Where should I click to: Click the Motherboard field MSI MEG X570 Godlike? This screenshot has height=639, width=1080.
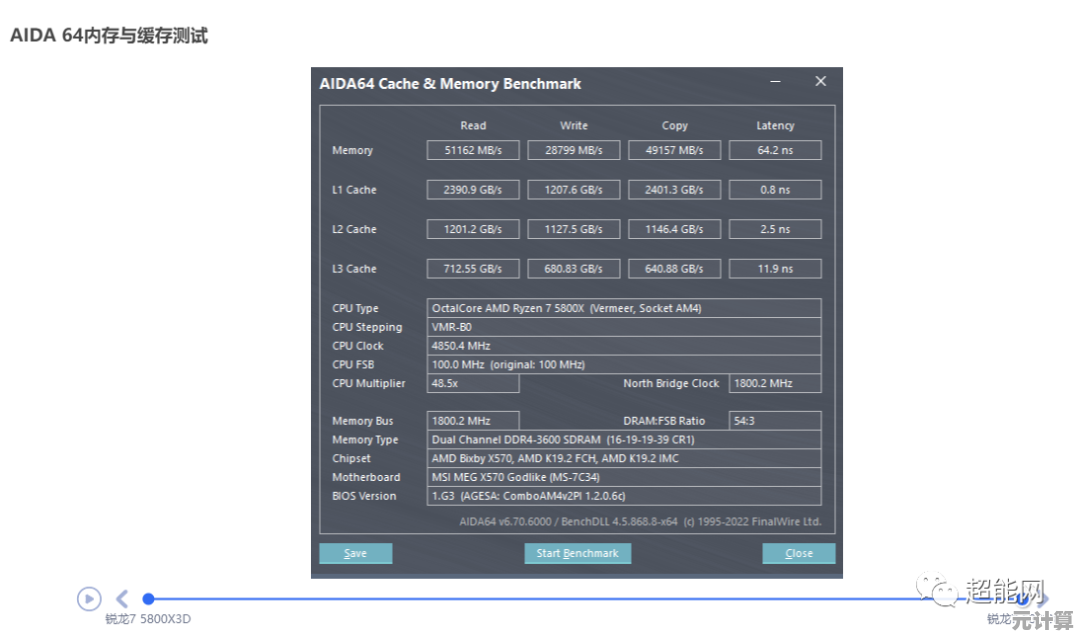[x=624, y=477]
